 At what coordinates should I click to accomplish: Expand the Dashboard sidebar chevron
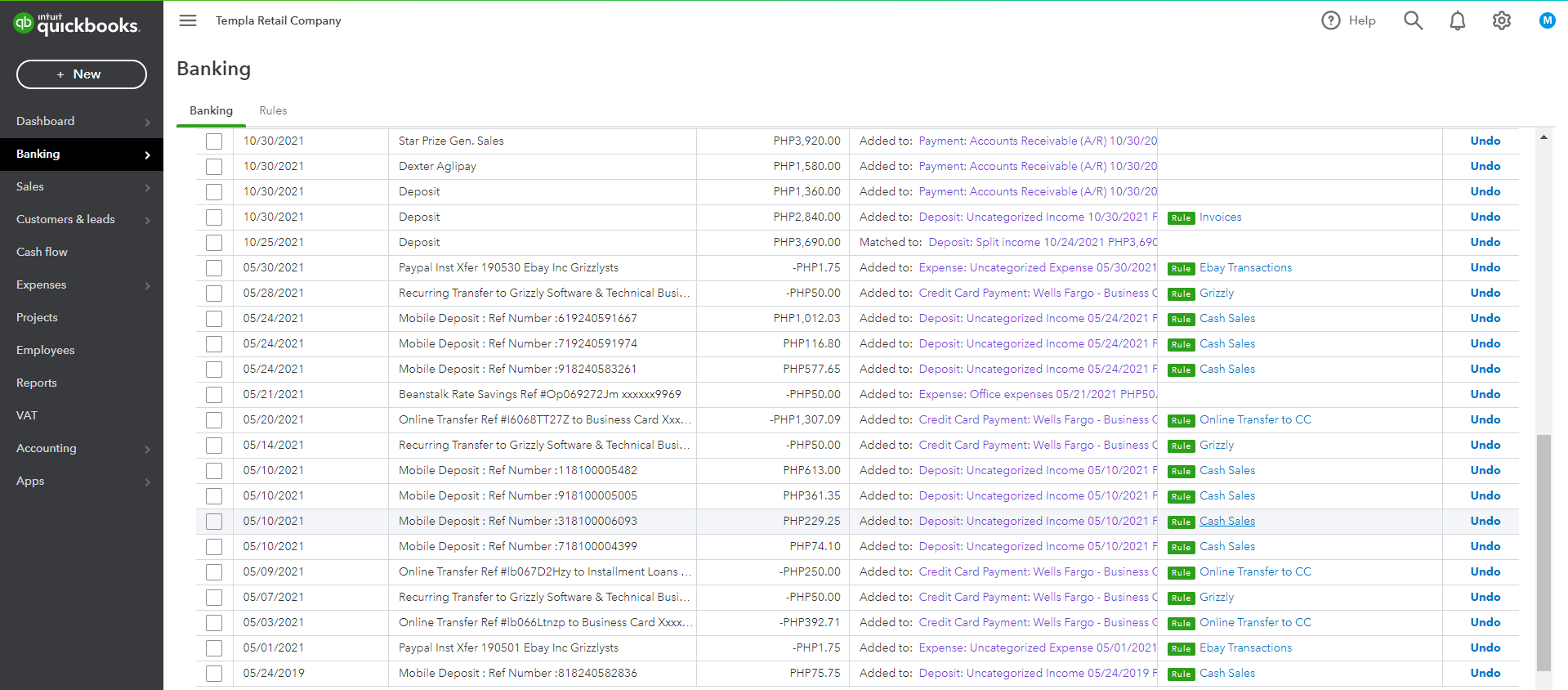147,122
